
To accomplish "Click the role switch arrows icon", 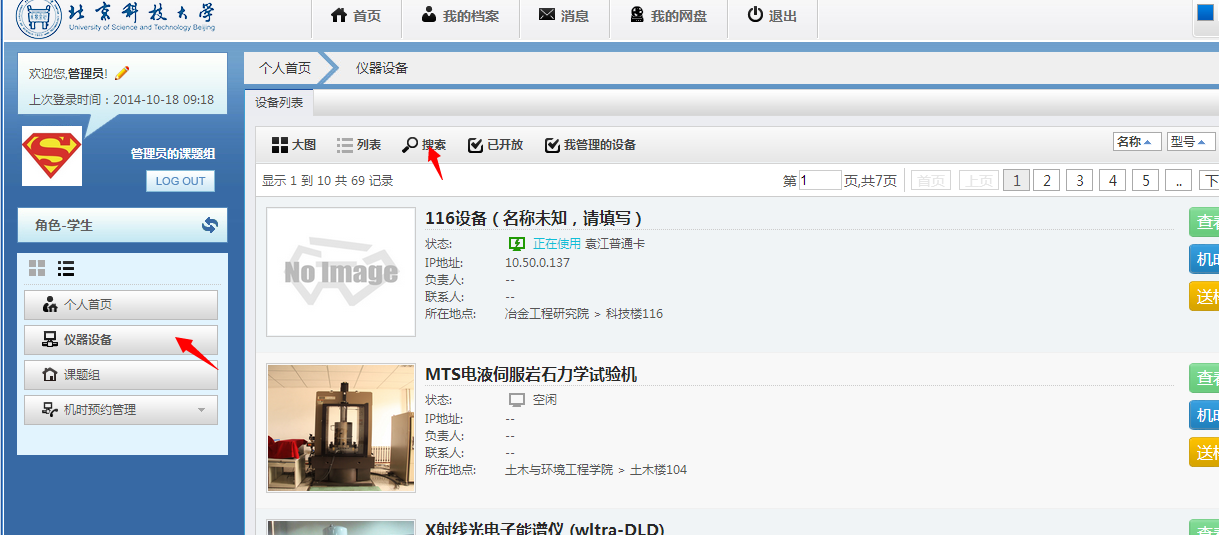I will coord(209,225).
